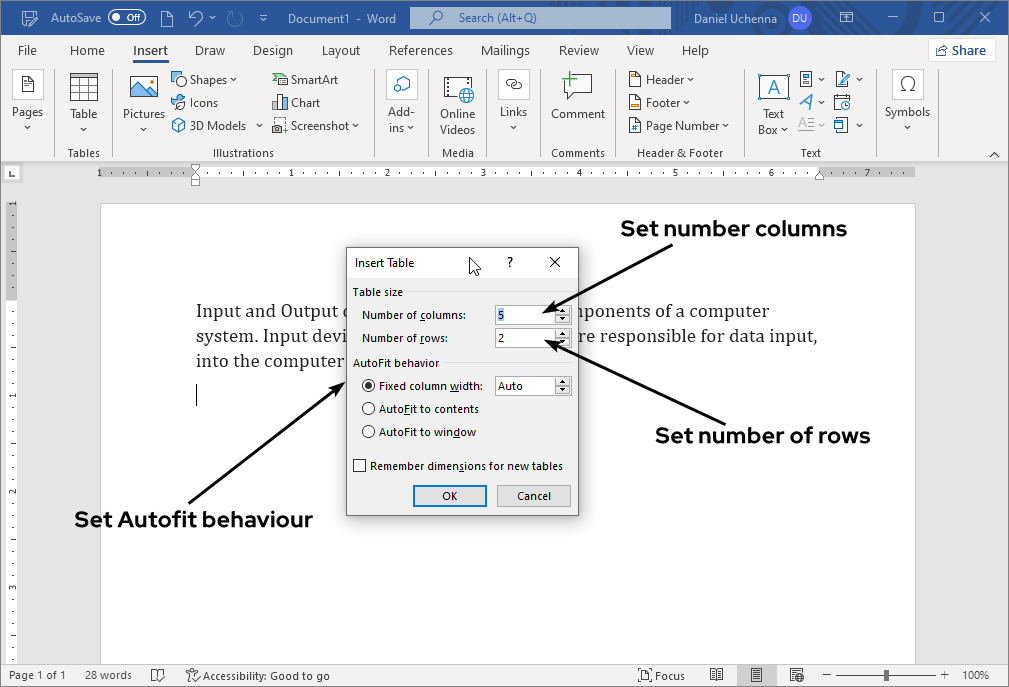Switch to the Layout tab

point(341,50)
